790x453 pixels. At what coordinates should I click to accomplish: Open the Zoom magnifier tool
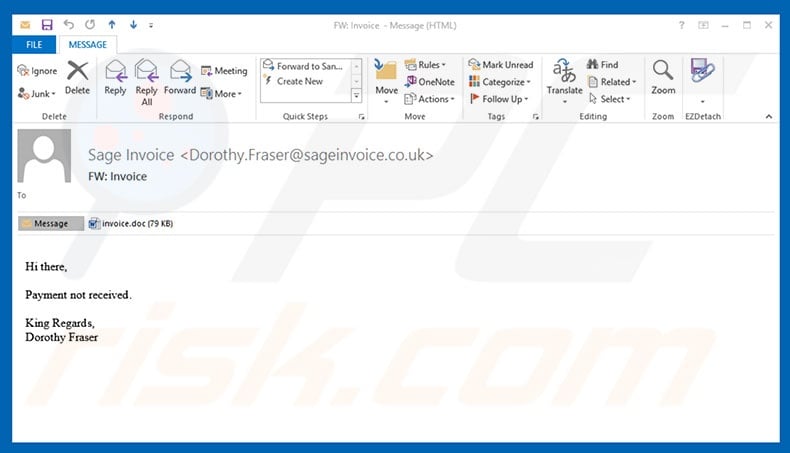coord(663,78)
